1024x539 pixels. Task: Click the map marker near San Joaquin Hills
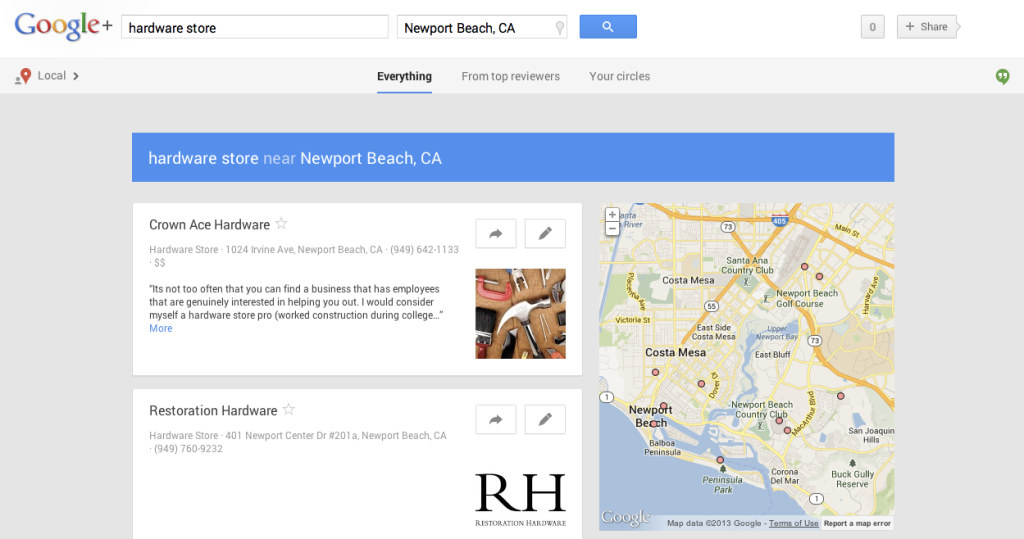(840, 396)
